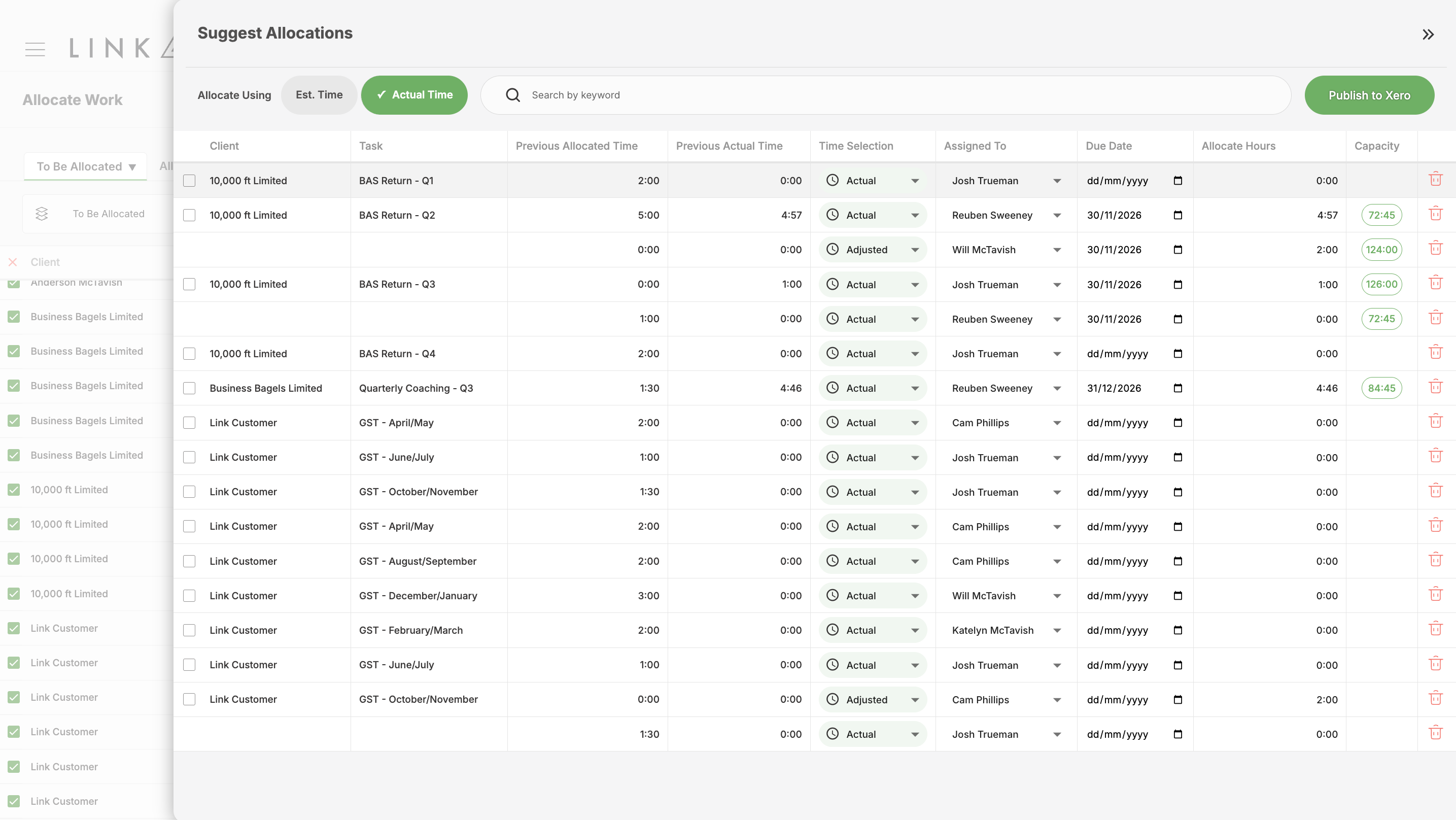This screenshot has width=1456, height=820.
Task: Open Assigned To dropdown for BAS Return - Q2
Action: point(1006,215)
